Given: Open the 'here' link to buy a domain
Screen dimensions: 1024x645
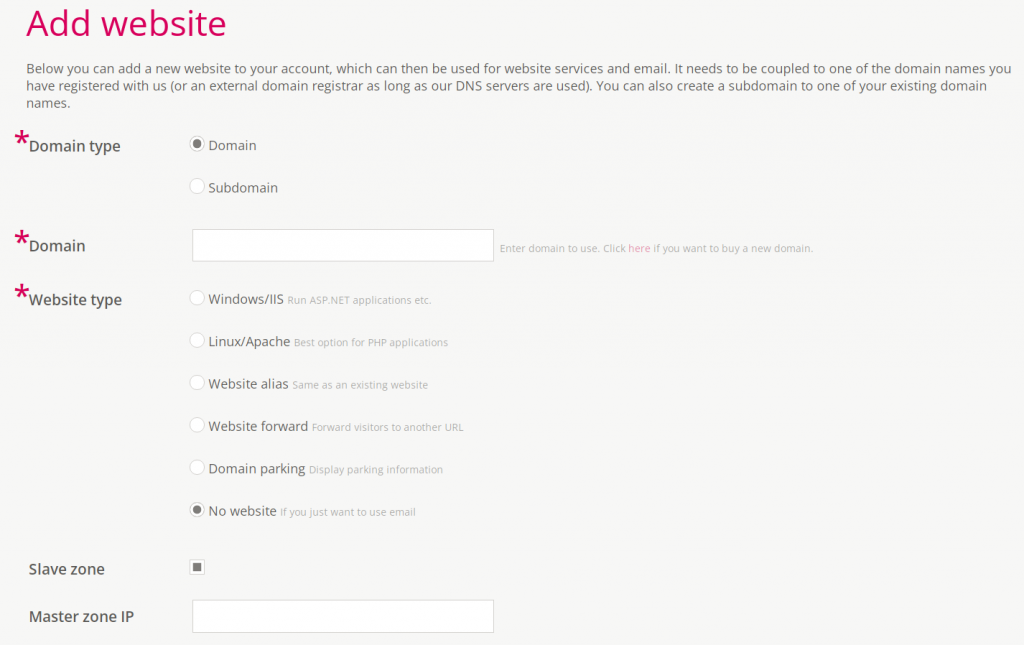Looking at the screenshot, I should coord(639,248).
